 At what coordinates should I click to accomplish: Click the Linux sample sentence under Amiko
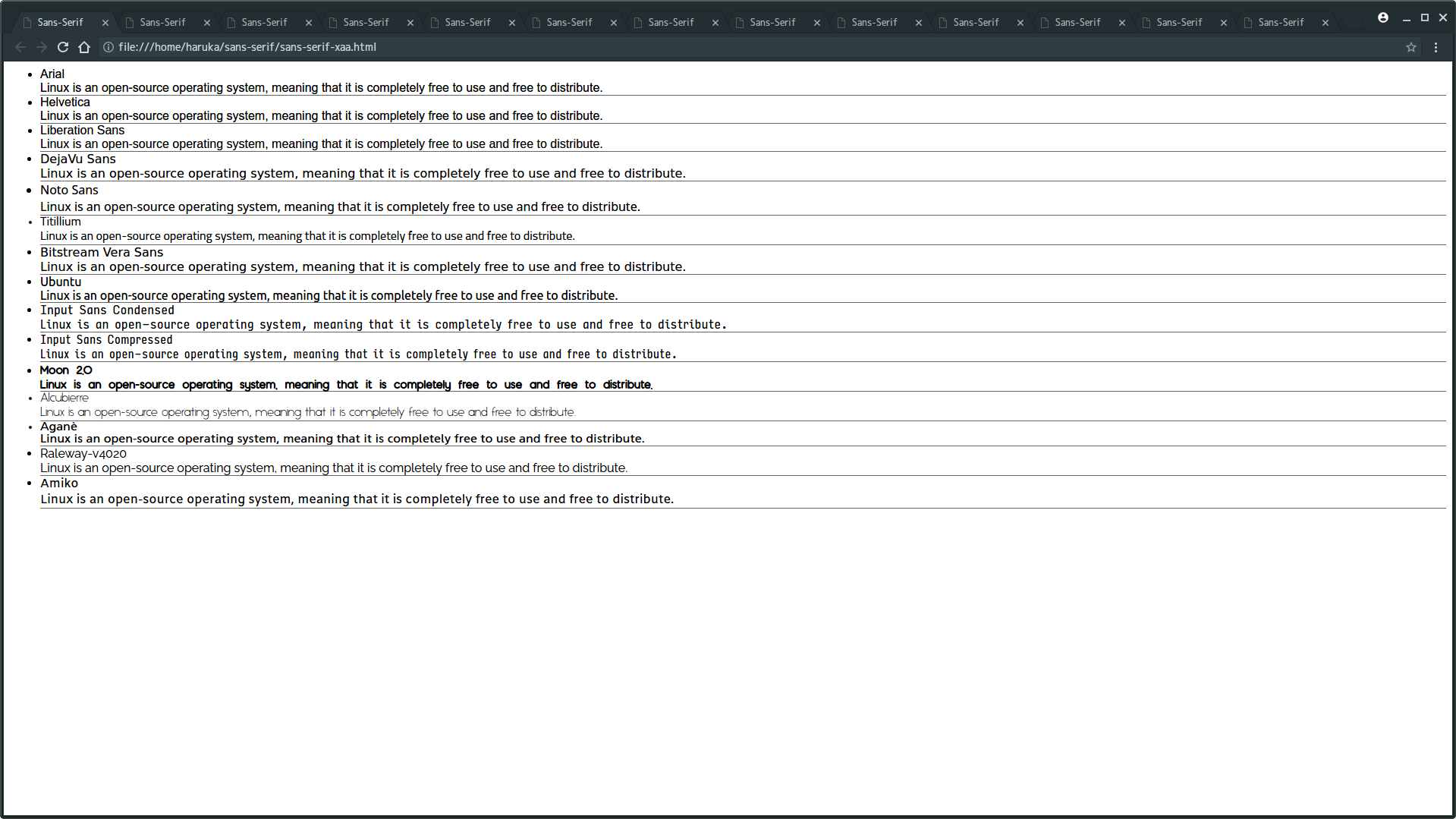point(357,499)
